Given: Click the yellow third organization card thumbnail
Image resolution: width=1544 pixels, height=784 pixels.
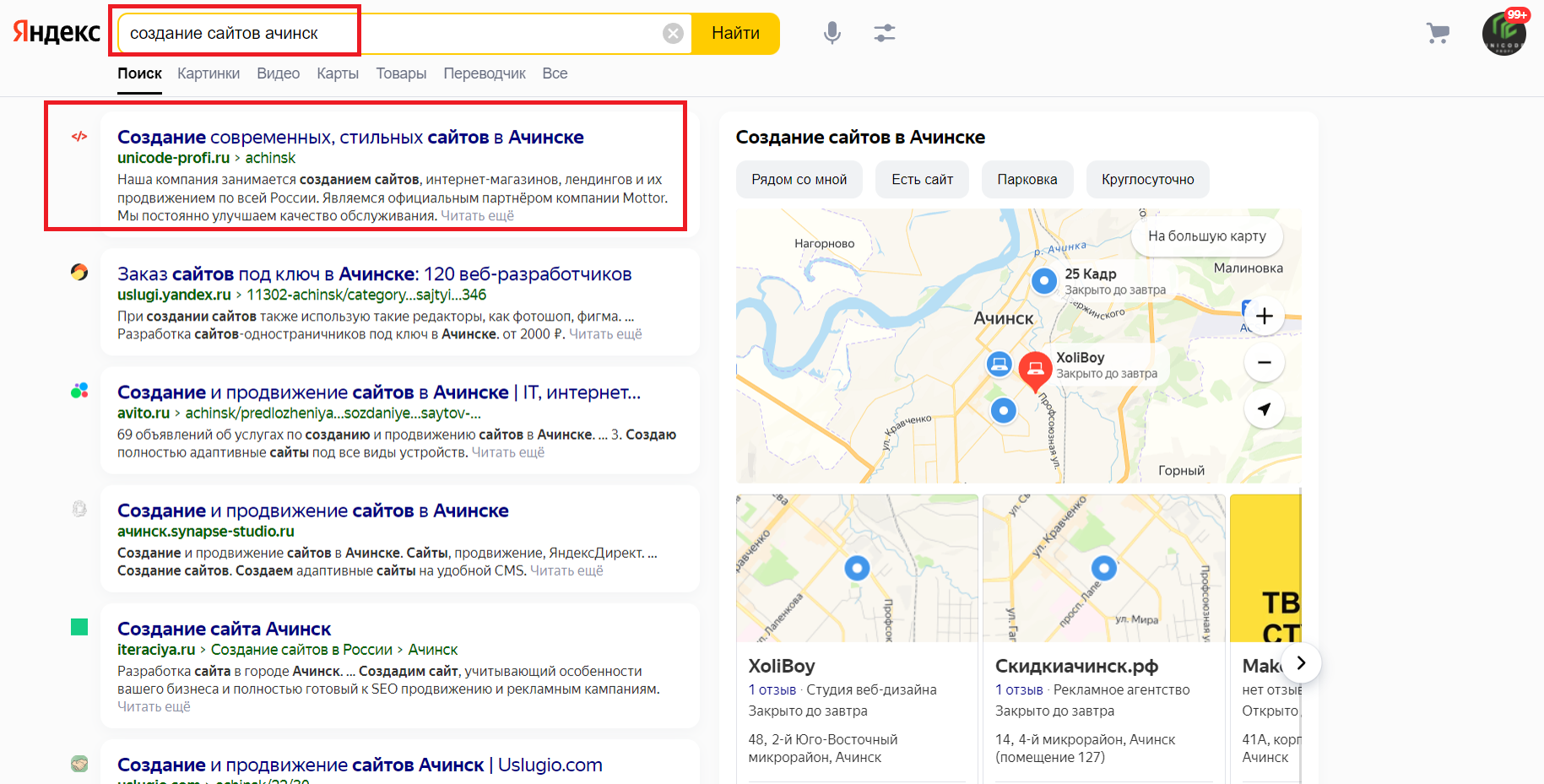Looking at the screenshot, I should (x=1265, y=568).
